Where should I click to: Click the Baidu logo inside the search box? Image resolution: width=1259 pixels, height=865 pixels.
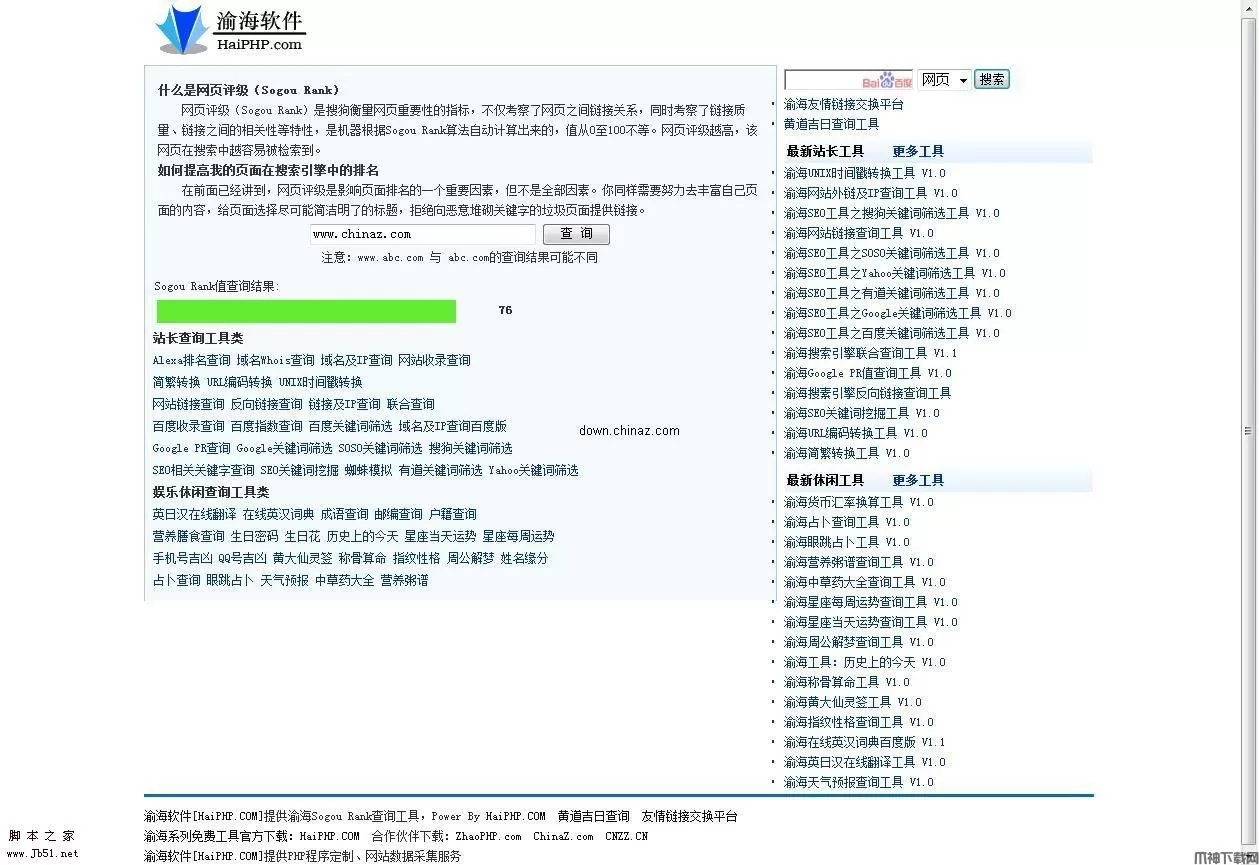coord(885,79)
